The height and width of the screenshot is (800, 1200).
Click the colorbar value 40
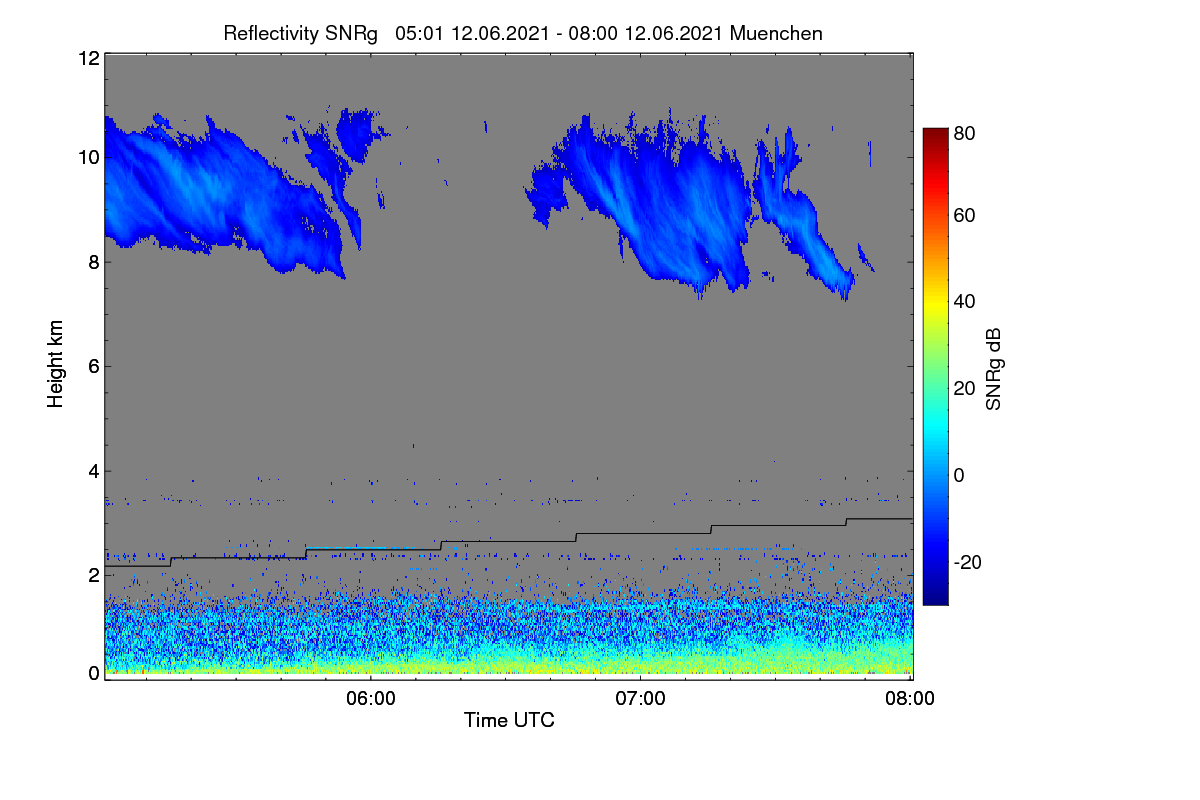click(x=964, y=301)
